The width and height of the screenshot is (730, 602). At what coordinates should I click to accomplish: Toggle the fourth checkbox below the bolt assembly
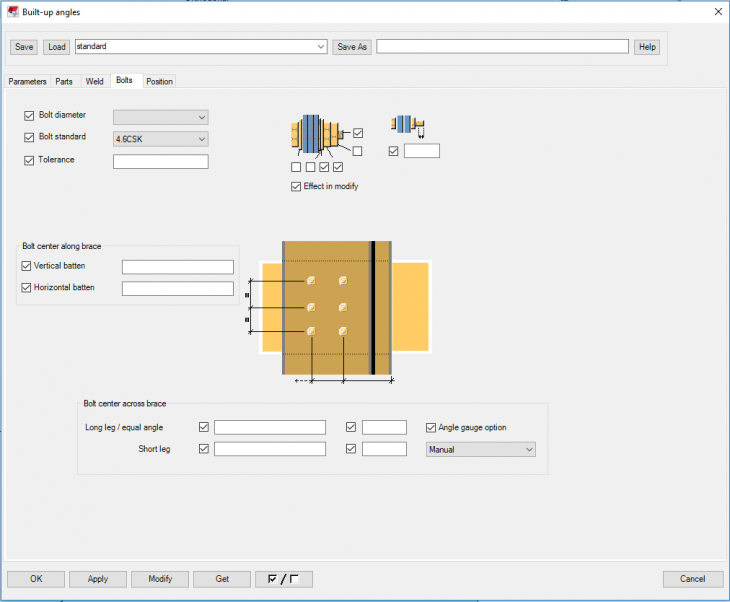point(338,167)
